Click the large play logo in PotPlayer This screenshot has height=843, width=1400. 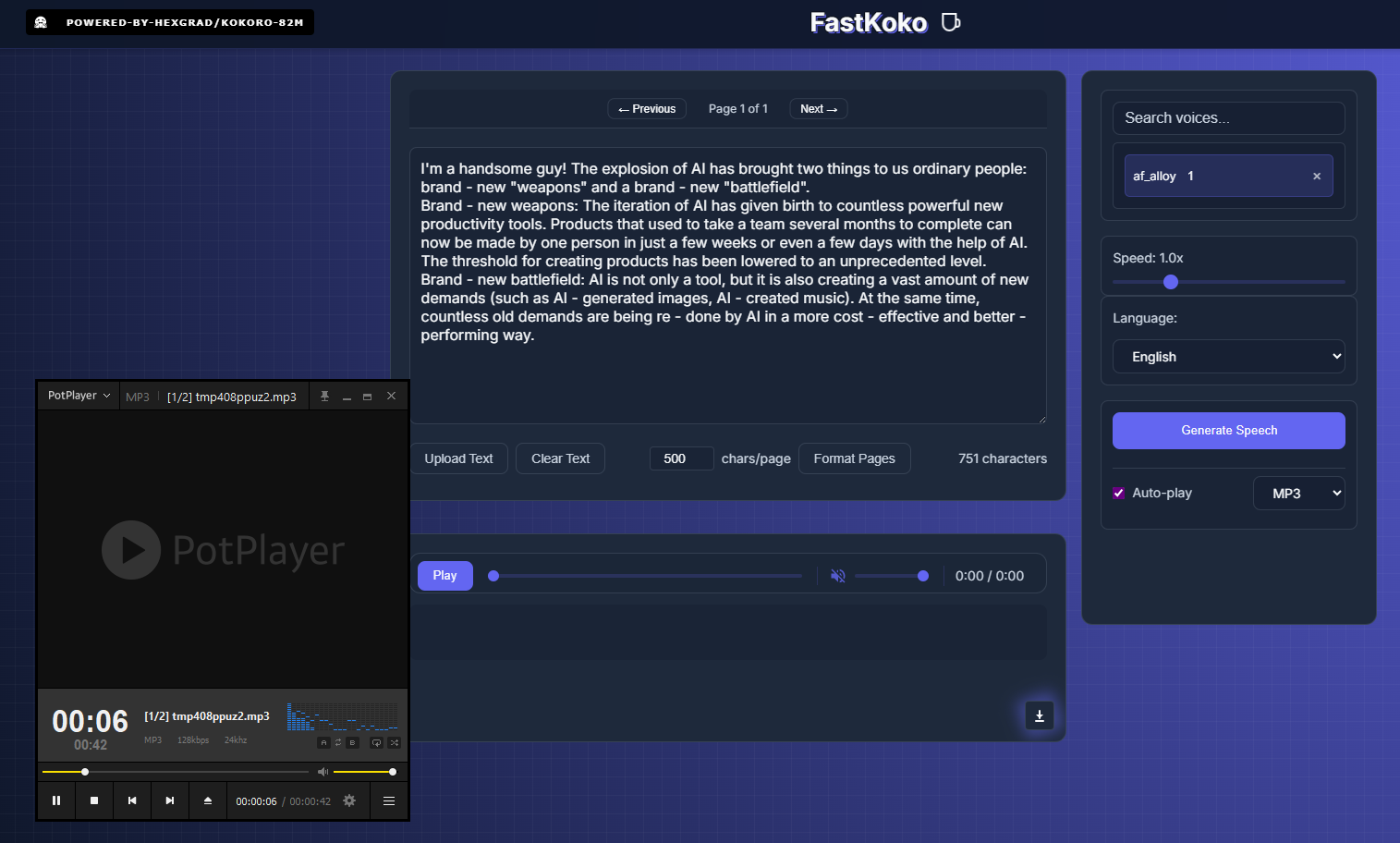tap(131, 550)
